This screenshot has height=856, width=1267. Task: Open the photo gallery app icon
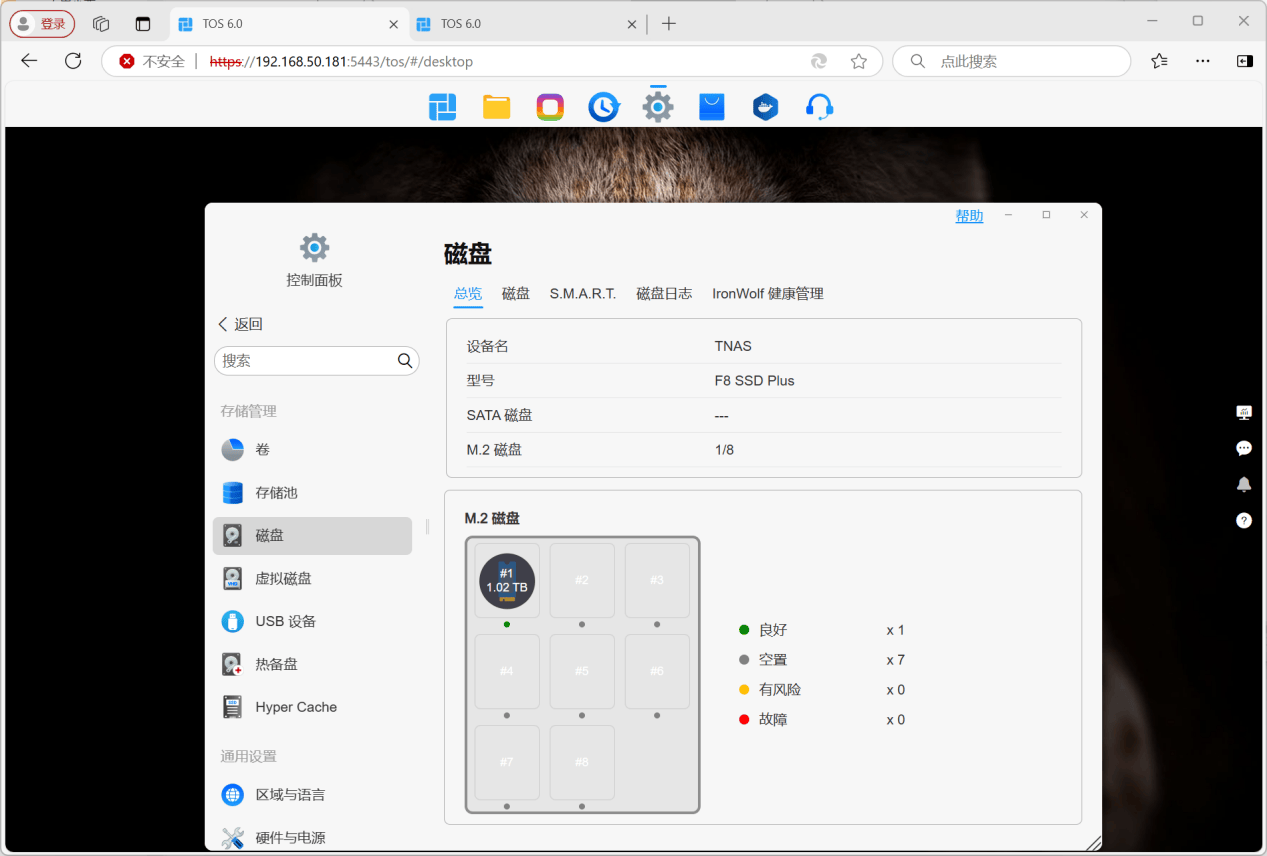[x=550, y=107]
